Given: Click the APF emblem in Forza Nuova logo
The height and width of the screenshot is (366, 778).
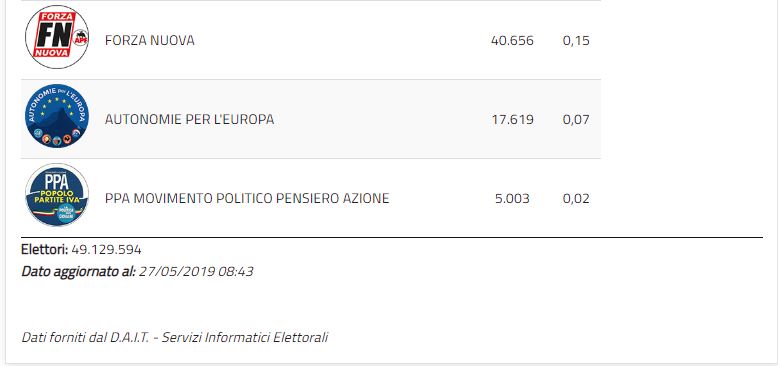Looking at the screenshot, I should [80, 39].
